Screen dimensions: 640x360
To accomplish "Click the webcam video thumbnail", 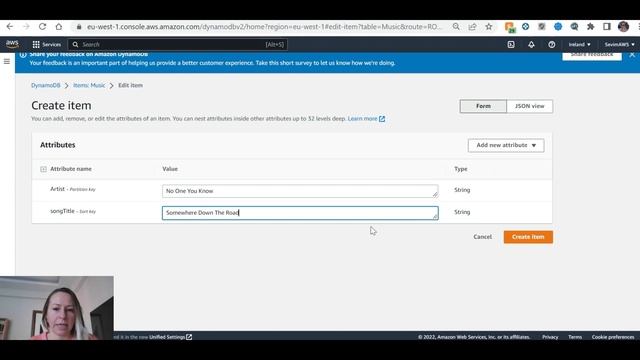I will pos(57,308).
